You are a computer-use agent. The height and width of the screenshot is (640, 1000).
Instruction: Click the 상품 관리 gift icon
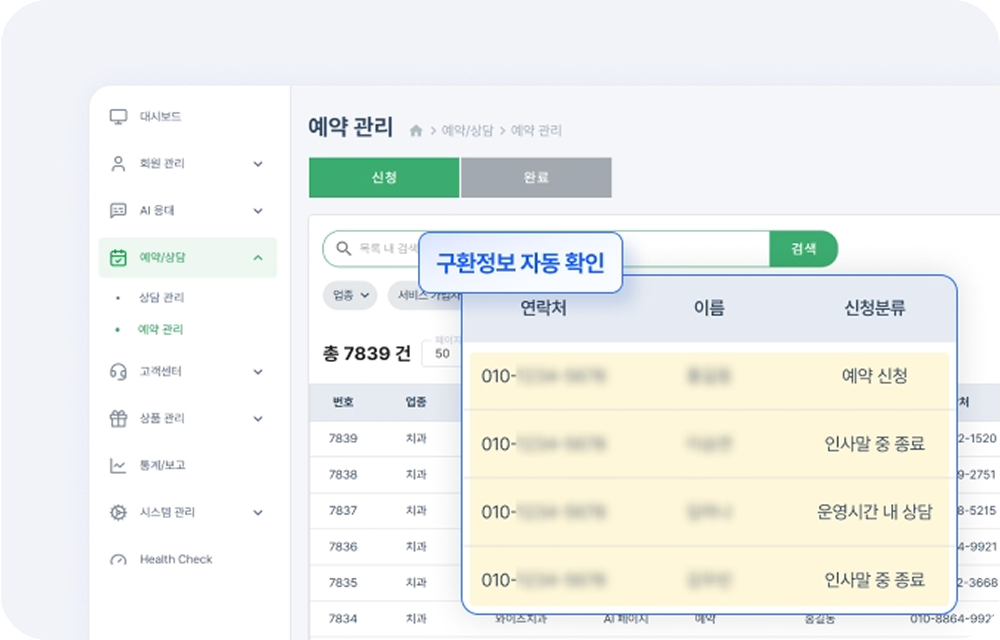118,419
